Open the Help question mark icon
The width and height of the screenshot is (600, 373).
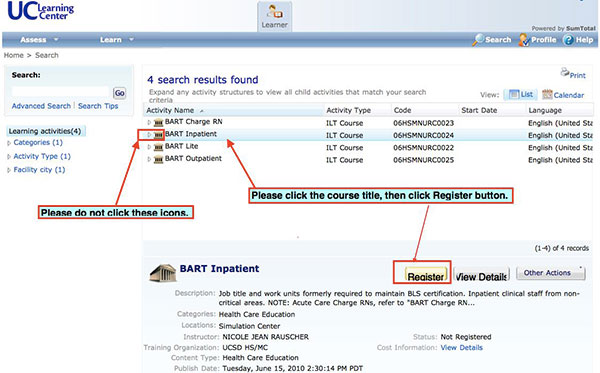tap(568, 40)
